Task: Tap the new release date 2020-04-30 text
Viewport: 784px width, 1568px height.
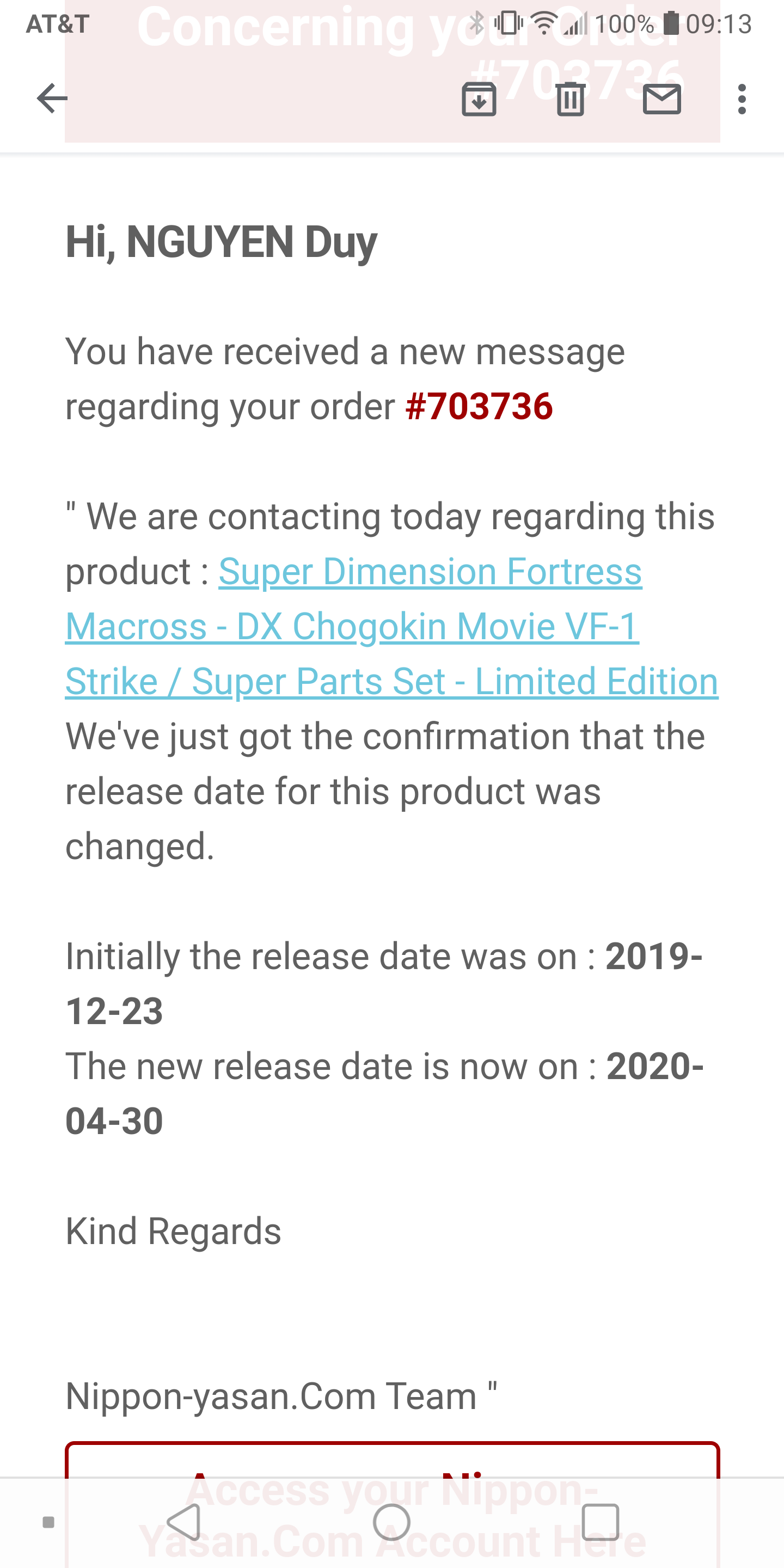Action: 384,1093
